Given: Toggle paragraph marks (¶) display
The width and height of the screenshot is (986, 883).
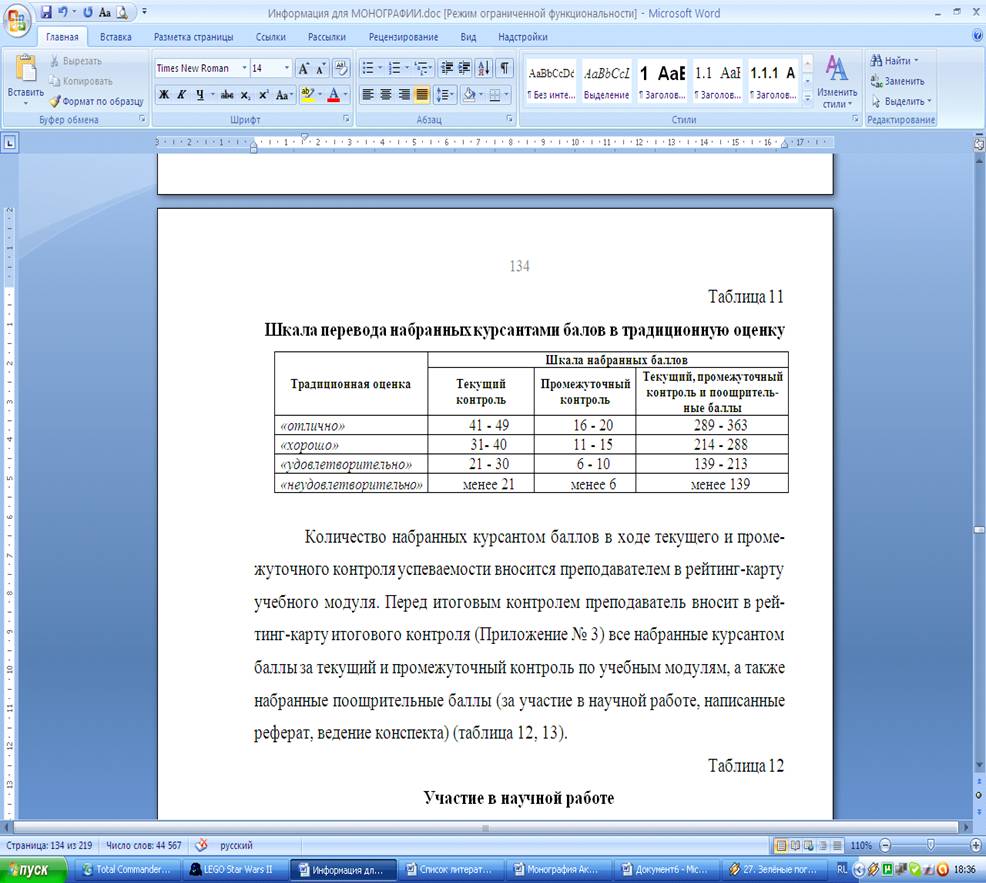Looking at the screenshot, I should pyautogui.click(x=505, y=68).
